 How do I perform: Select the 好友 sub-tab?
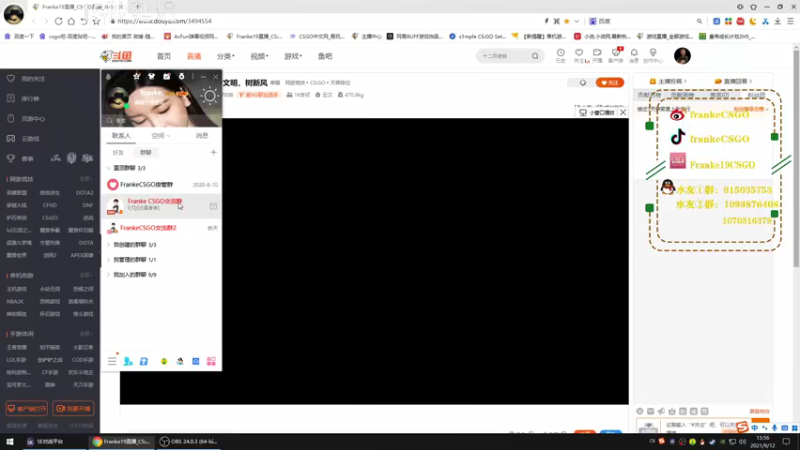[x=118, y=153]
